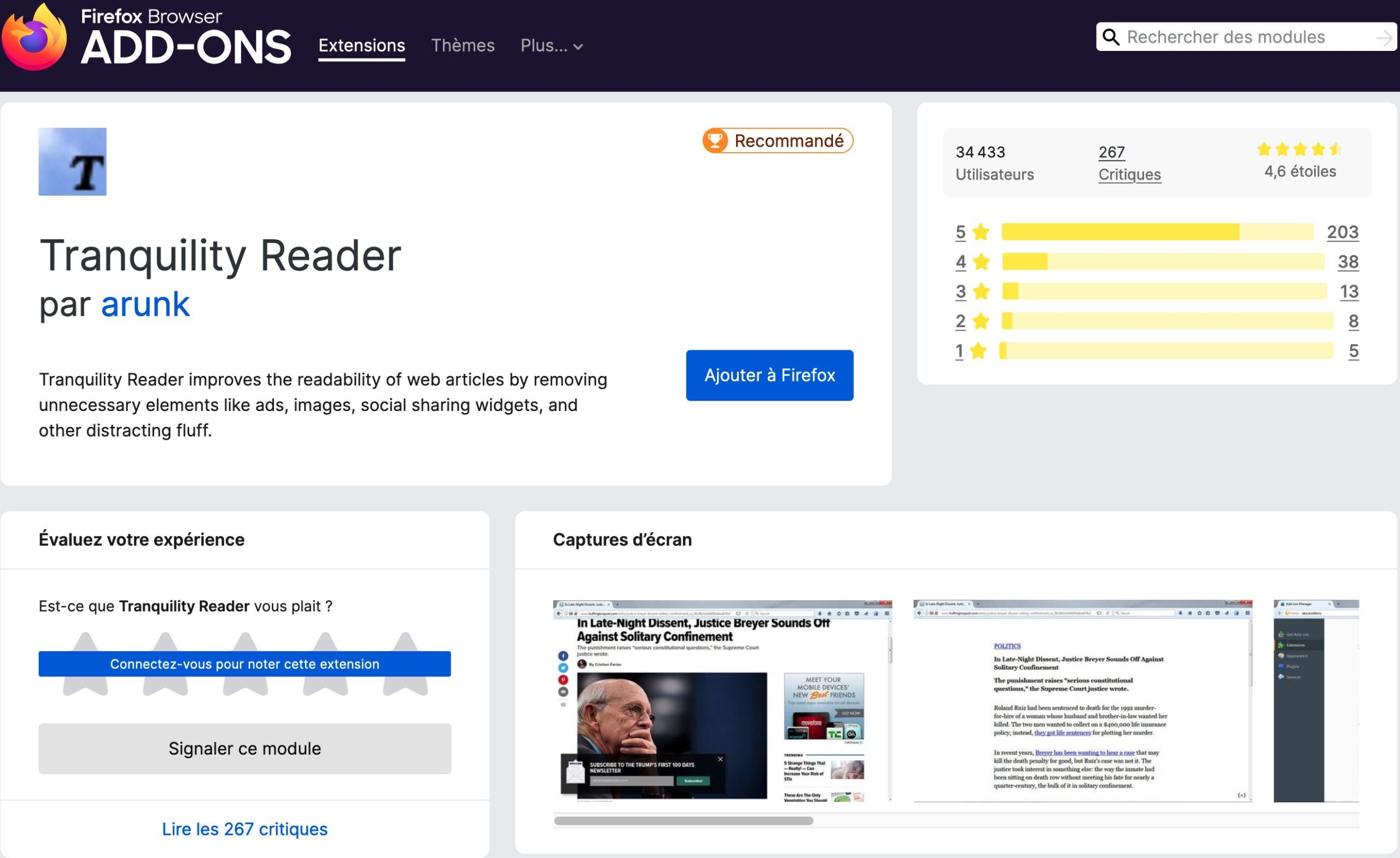Open the 267 Critiques link

pyautogui.click(x=1129, y=163)
